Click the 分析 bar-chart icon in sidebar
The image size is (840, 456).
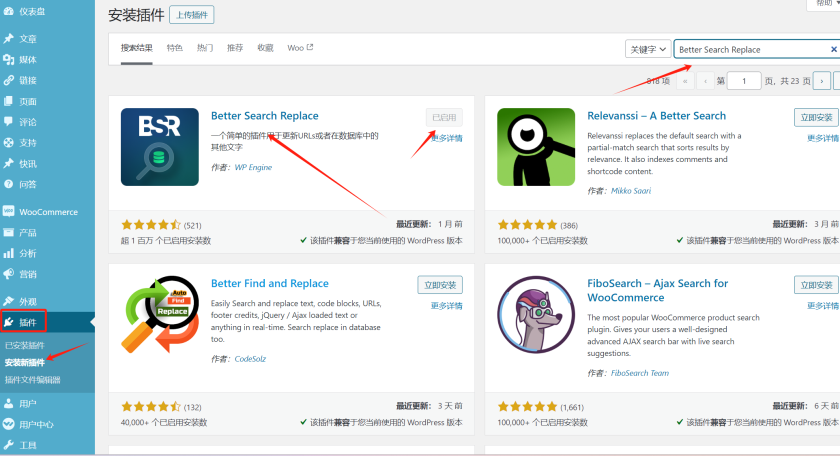(9, 253)
